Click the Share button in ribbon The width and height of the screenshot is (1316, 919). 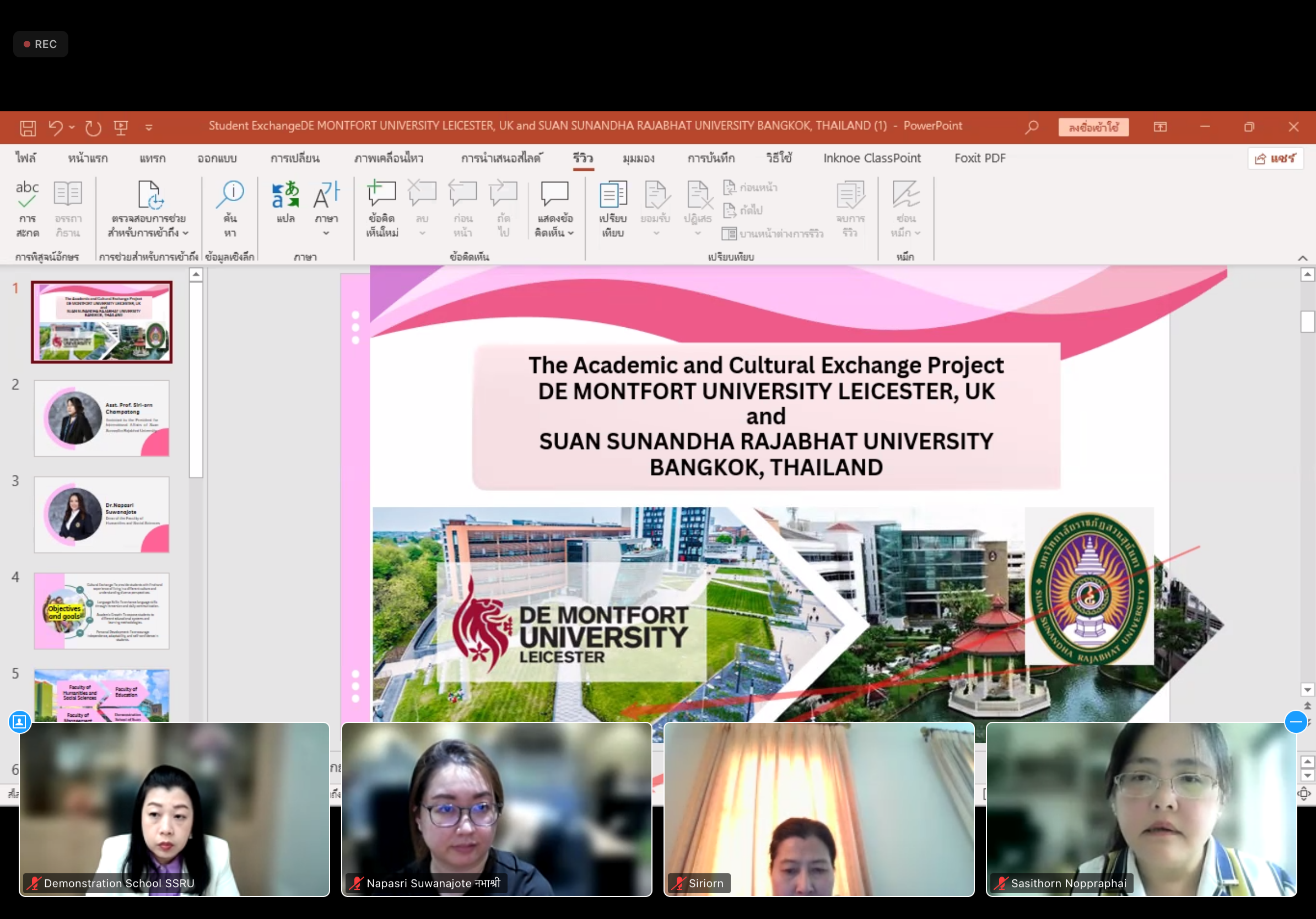[x=1275, y=159]
